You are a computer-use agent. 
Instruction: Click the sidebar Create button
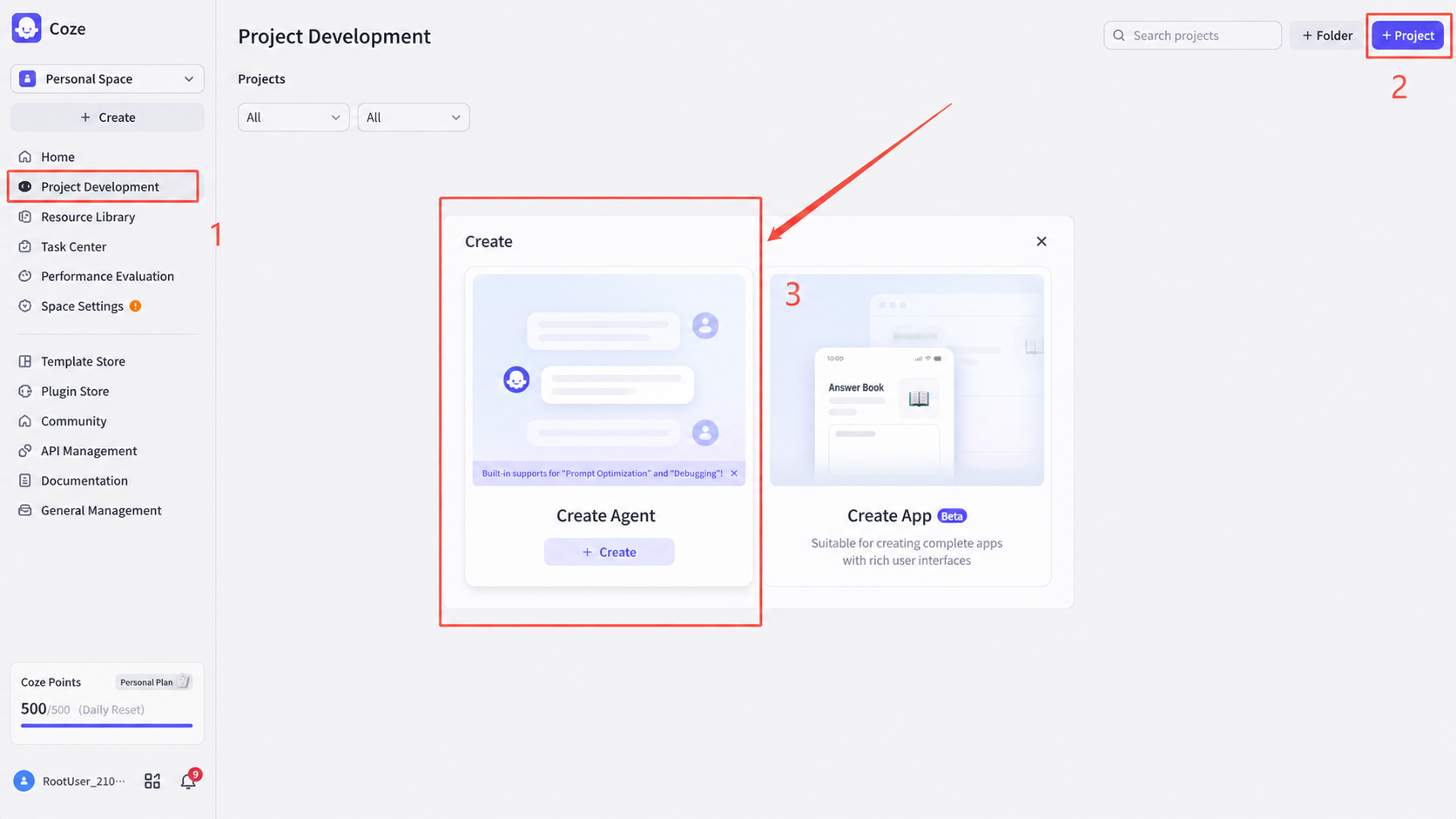coord(107,117)
